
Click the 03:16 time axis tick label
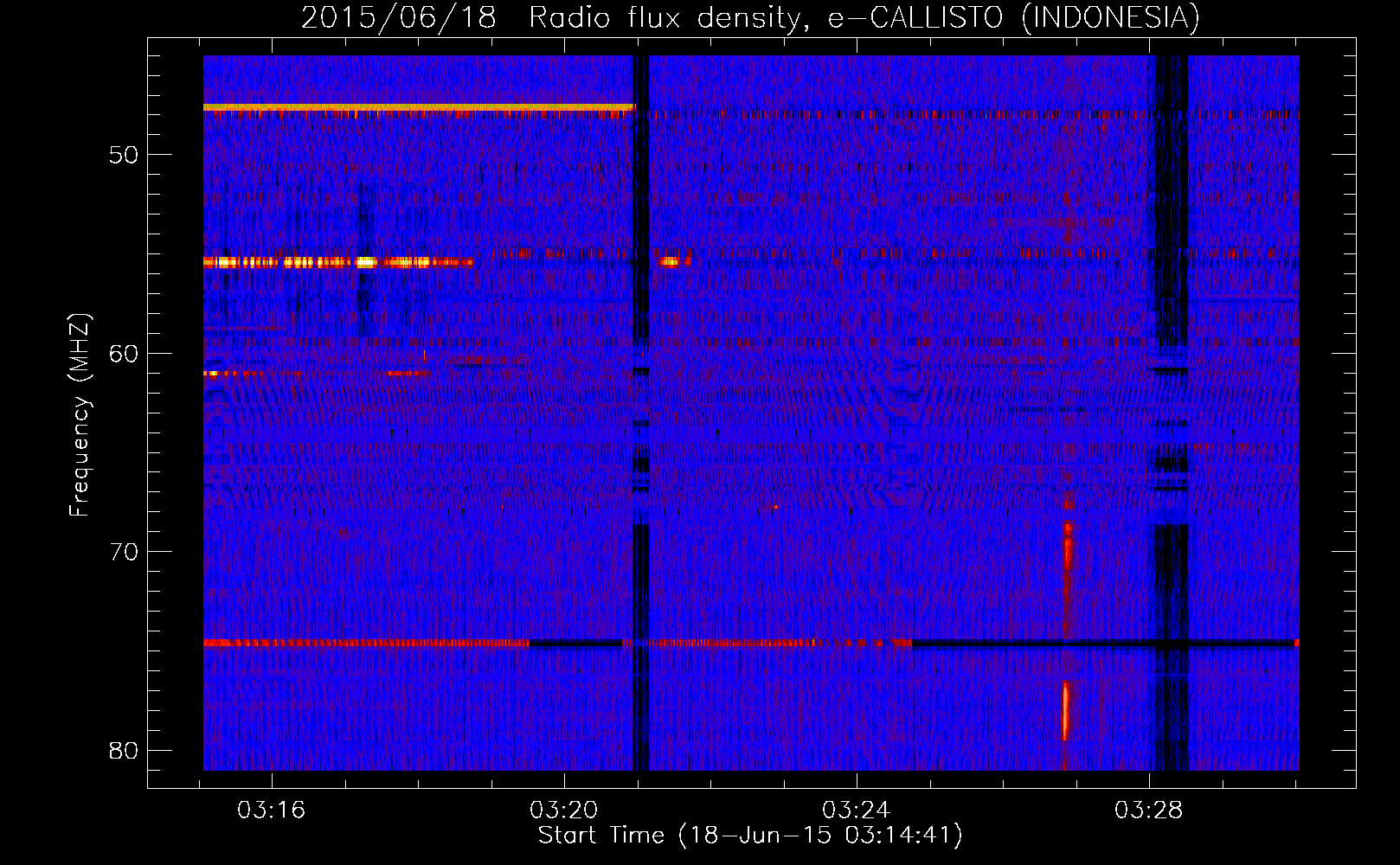[x=272, y=810]
